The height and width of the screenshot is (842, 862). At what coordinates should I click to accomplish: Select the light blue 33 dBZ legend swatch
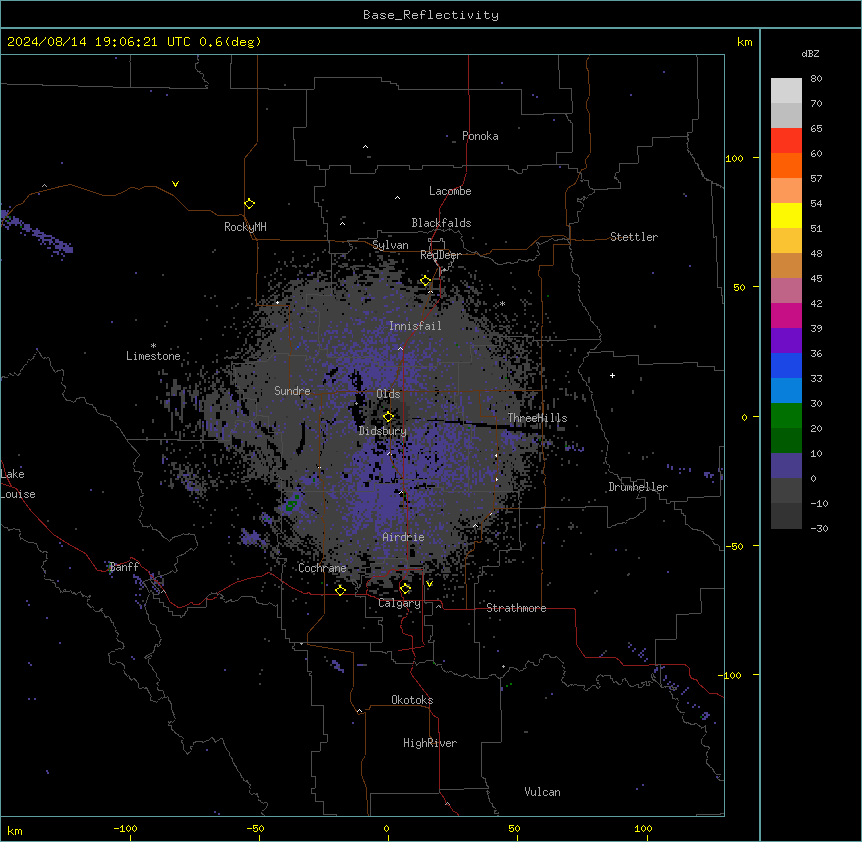point(786,390)
